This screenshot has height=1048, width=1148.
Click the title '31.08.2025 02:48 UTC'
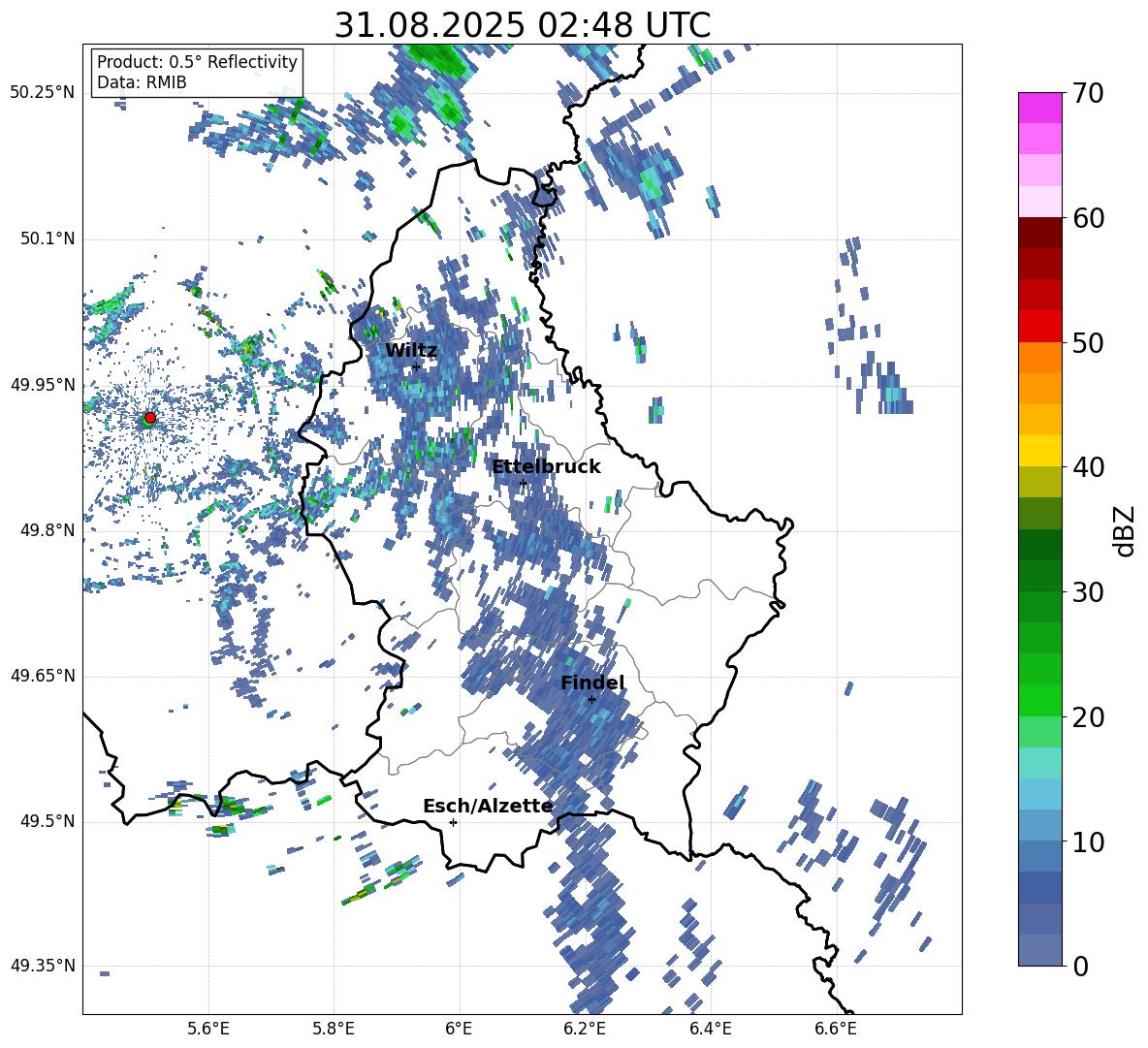click(x=522, y=25)
